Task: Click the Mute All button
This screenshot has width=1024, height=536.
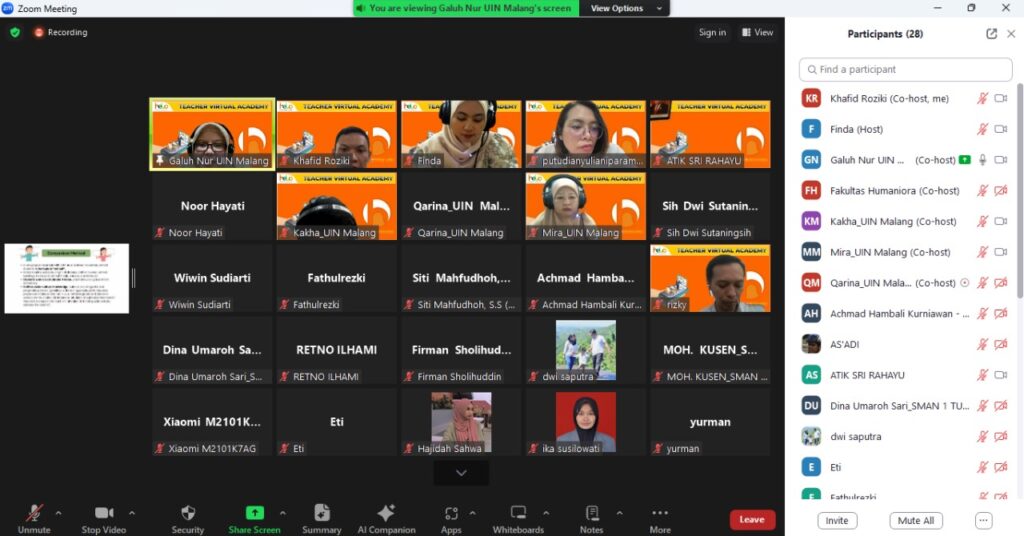Action: tap(915, 521)
